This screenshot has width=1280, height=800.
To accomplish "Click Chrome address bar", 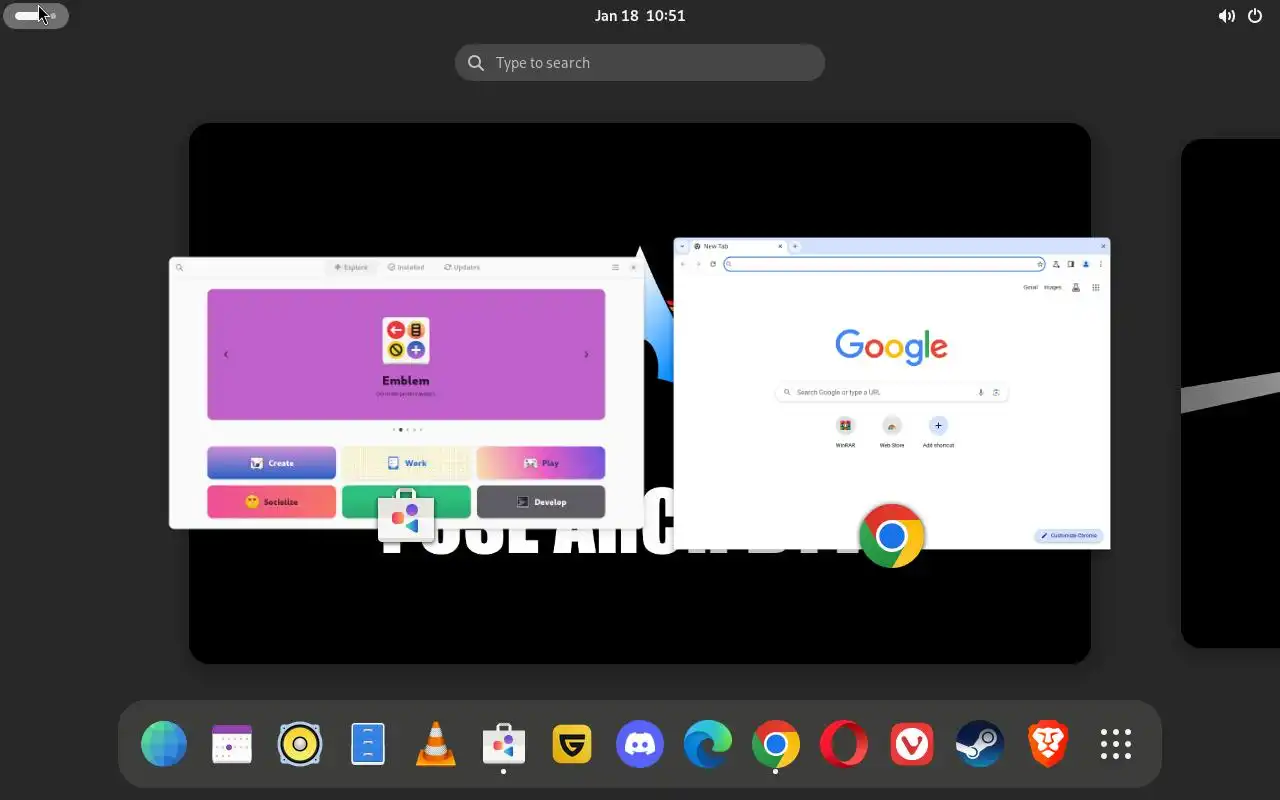I will pyautogui.click(x=884, y=264).
